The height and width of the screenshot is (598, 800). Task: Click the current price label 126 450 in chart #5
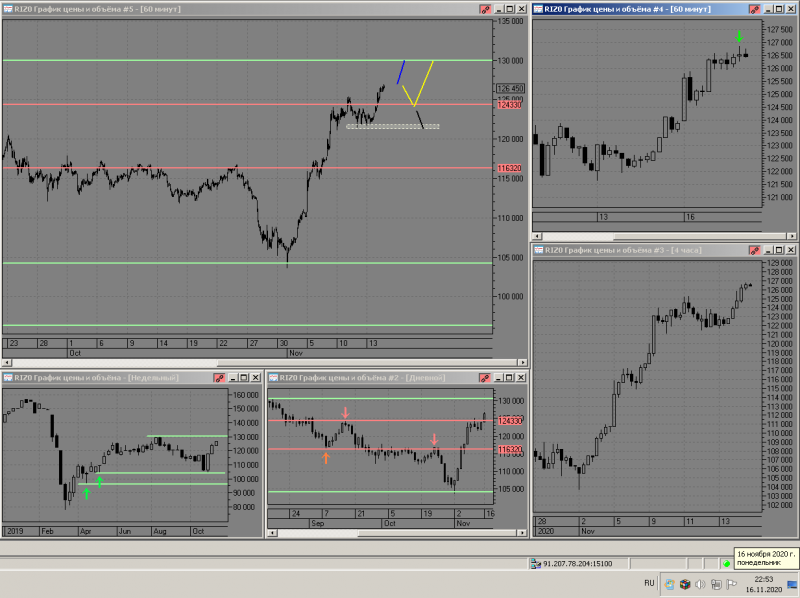[510, 88]
